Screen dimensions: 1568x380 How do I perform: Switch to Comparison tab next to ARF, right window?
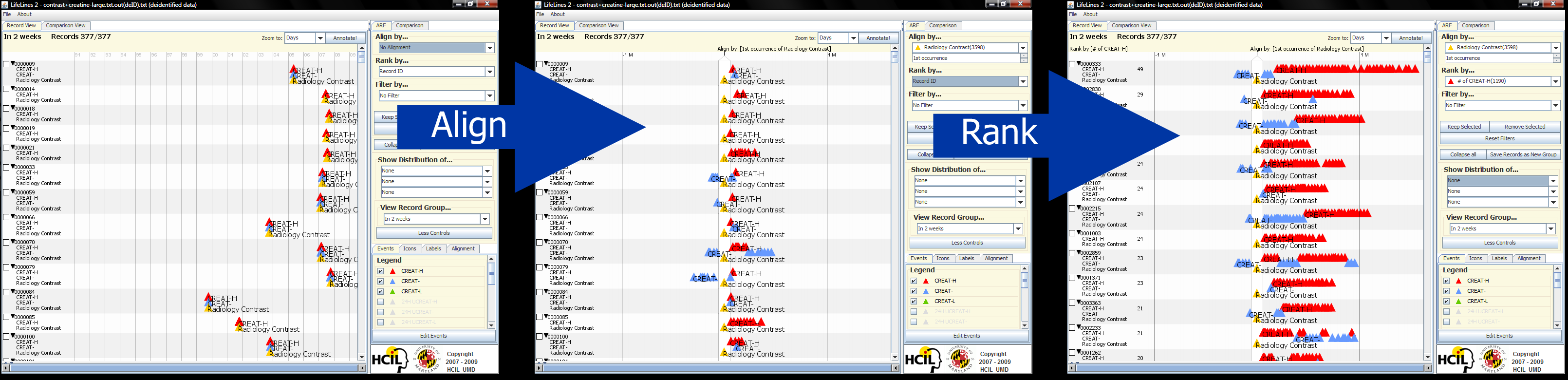[x=1475, y=25]
